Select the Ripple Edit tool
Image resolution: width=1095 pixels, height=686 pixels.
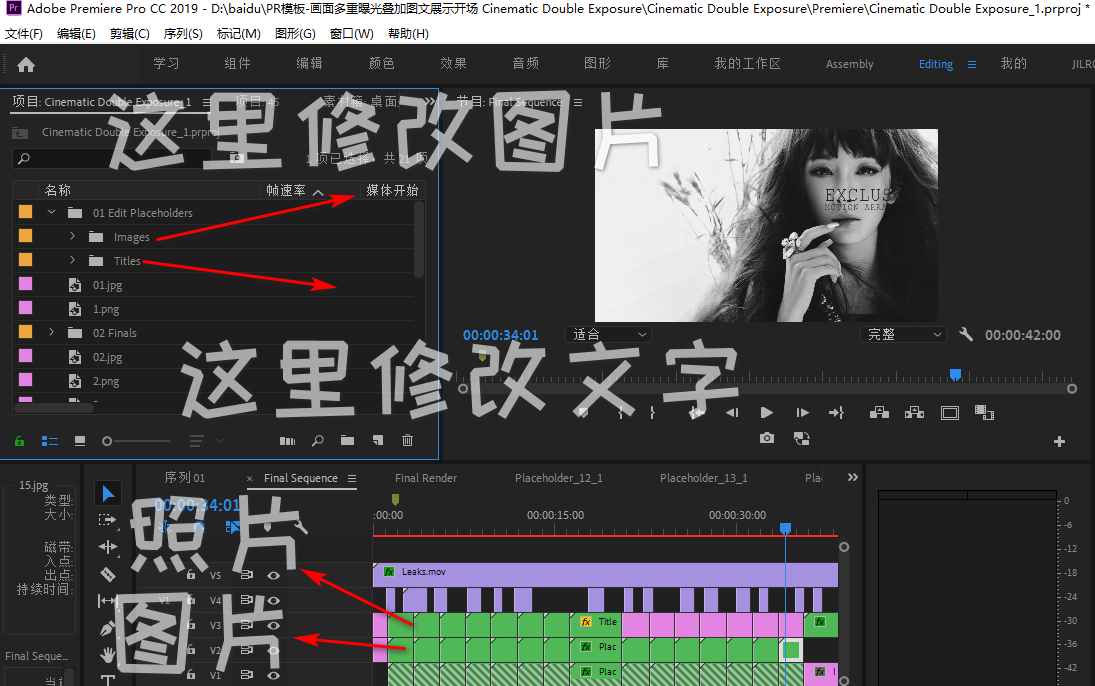108,547
